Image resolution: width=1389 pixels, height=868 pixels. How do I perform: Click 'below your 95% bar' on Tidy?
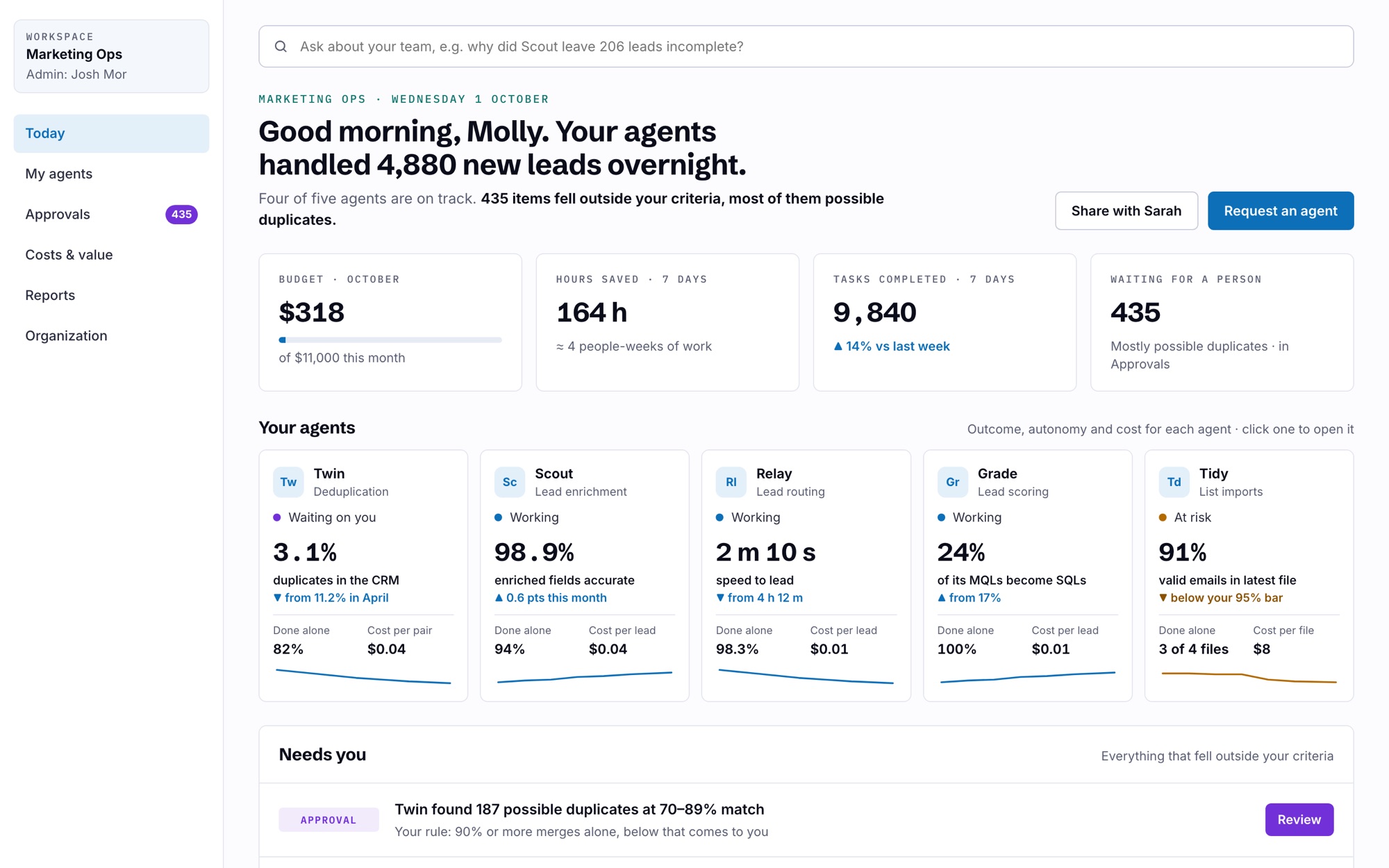tap(1221, 598)
